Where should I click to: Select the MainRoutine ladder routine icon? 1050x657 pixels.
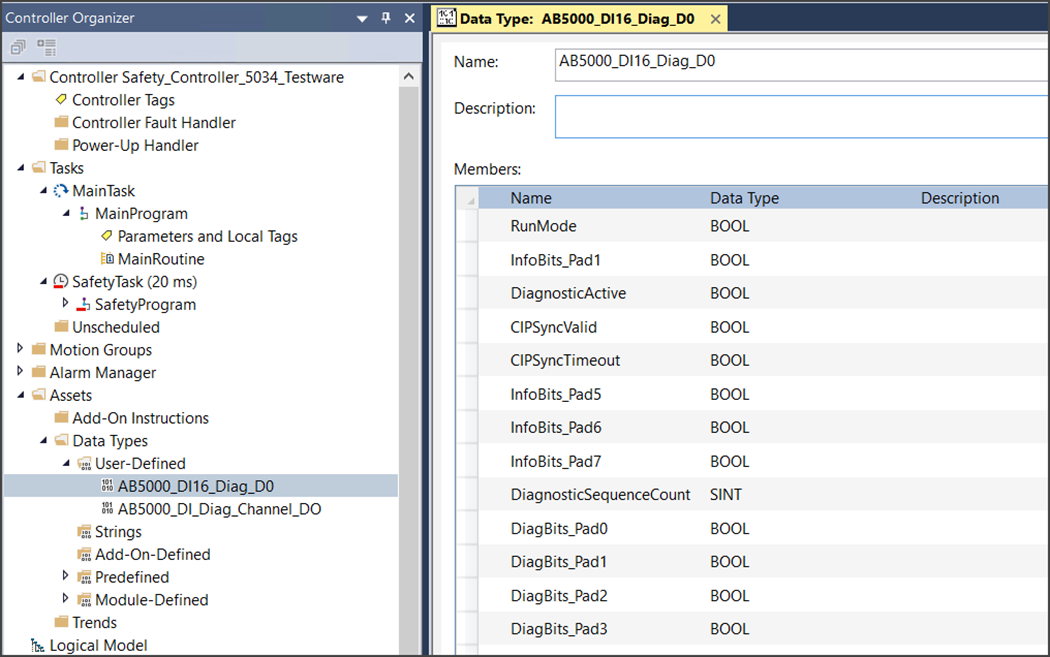tap(107, 259)
